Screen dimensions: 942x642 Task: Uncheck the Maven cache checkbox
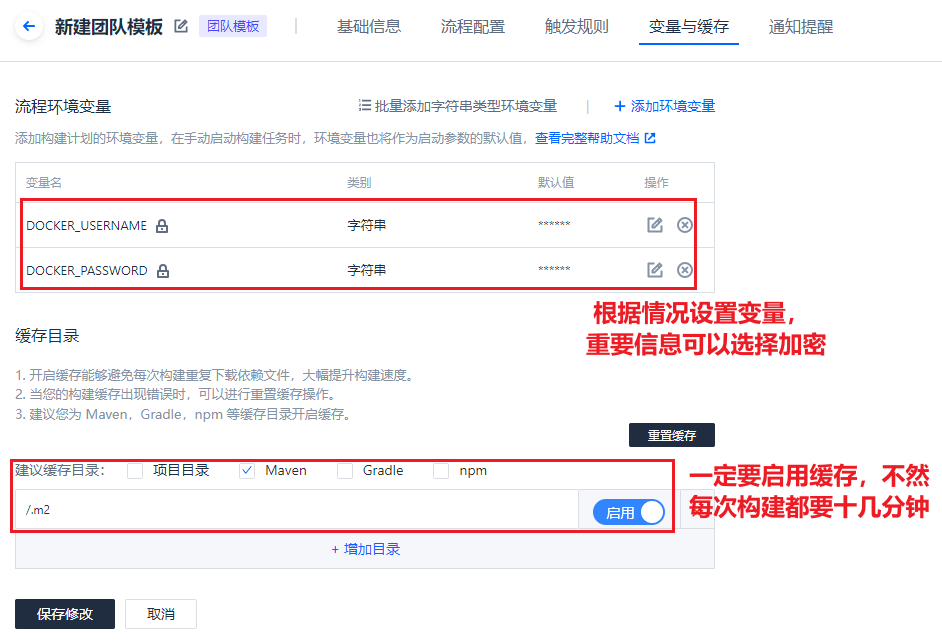tap(247, 471)
